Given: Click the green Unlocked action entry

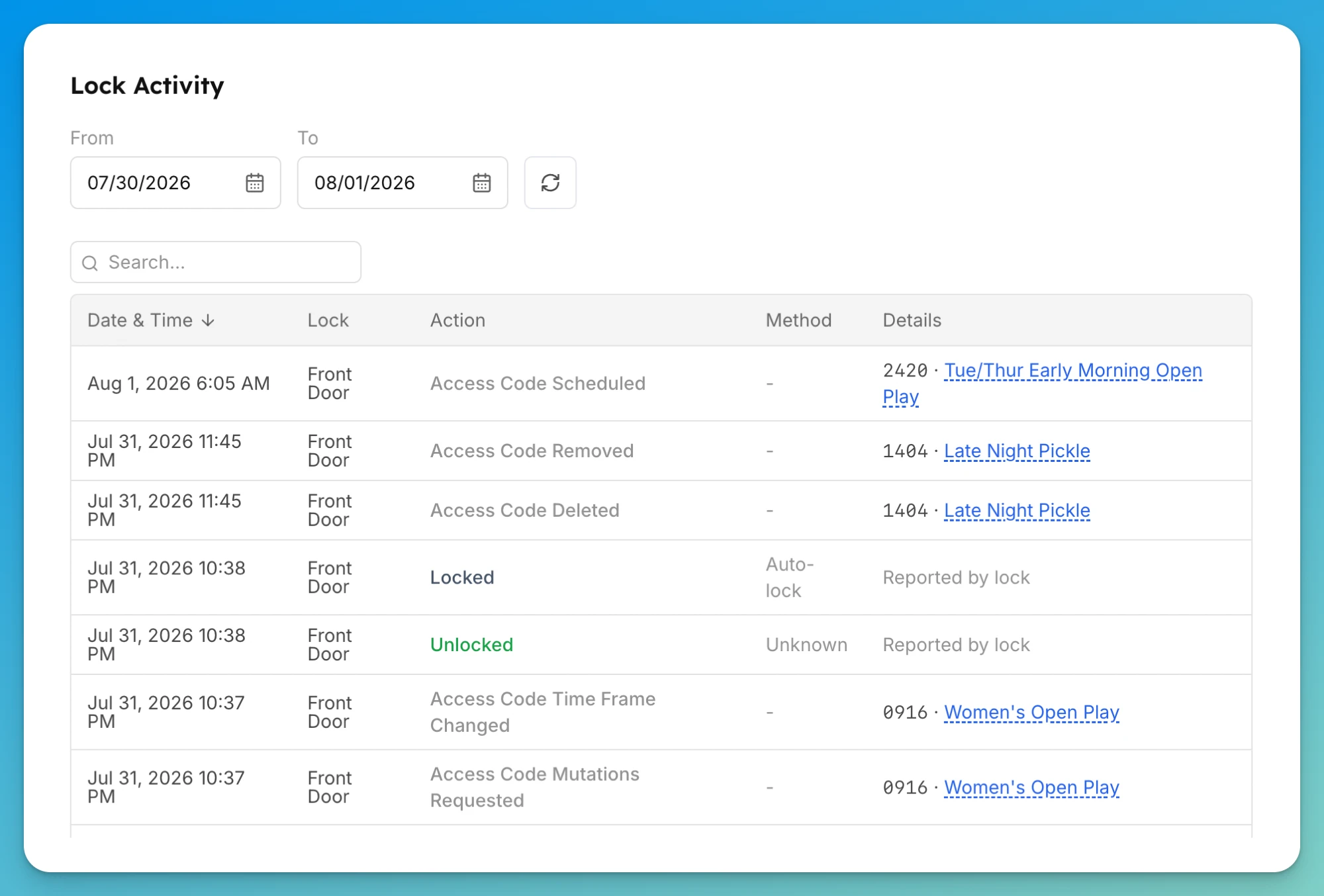Looking at the screenshot, I should 471,645.
